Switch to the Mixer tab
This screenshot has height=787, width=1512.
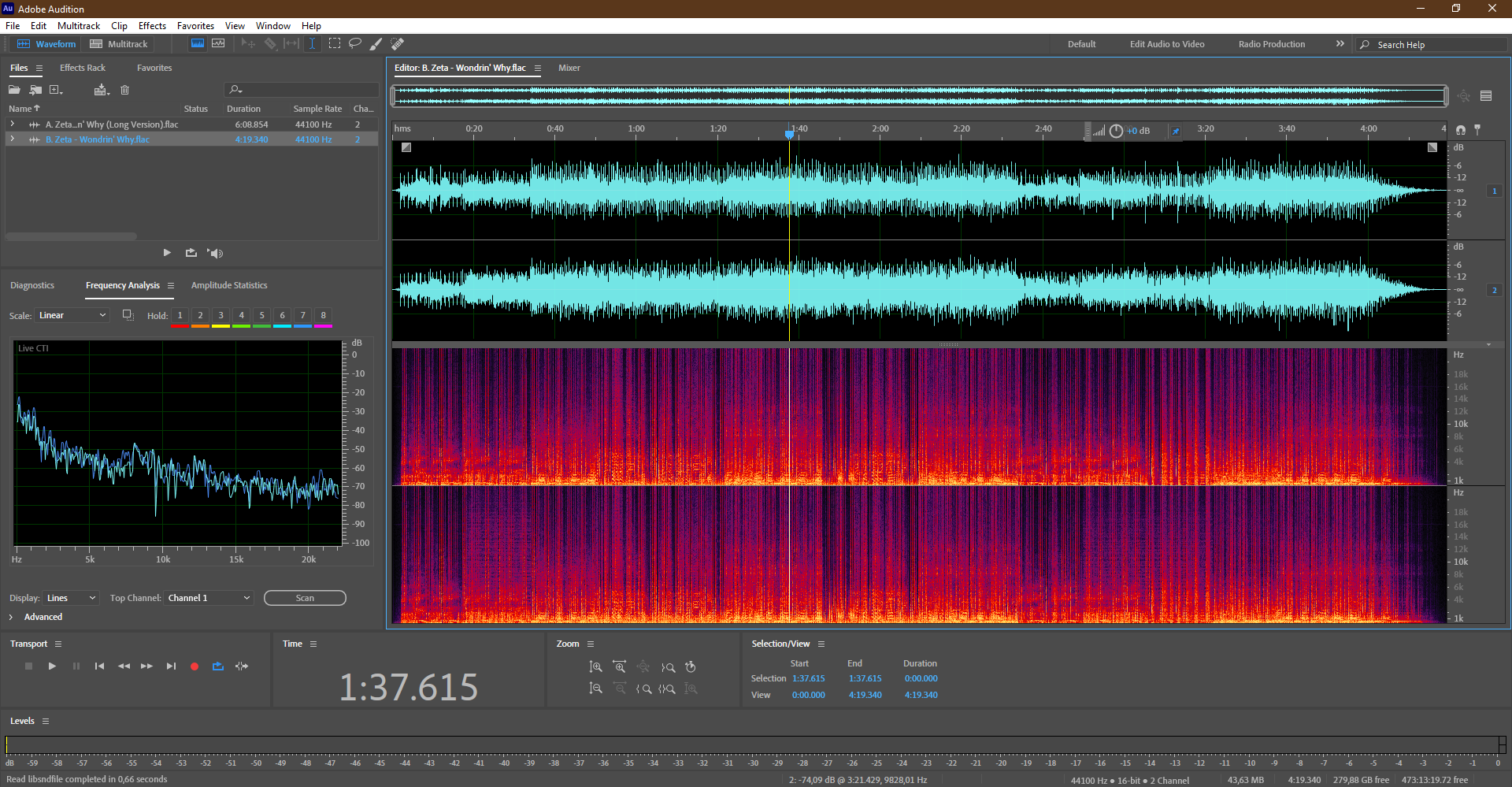[569, 68]
